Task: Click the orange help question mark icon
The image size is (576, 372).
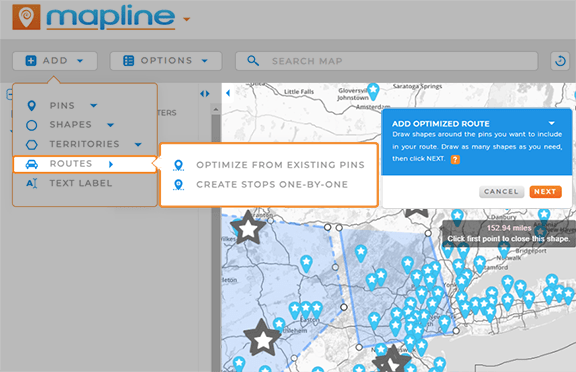Action: coord(455,159)
